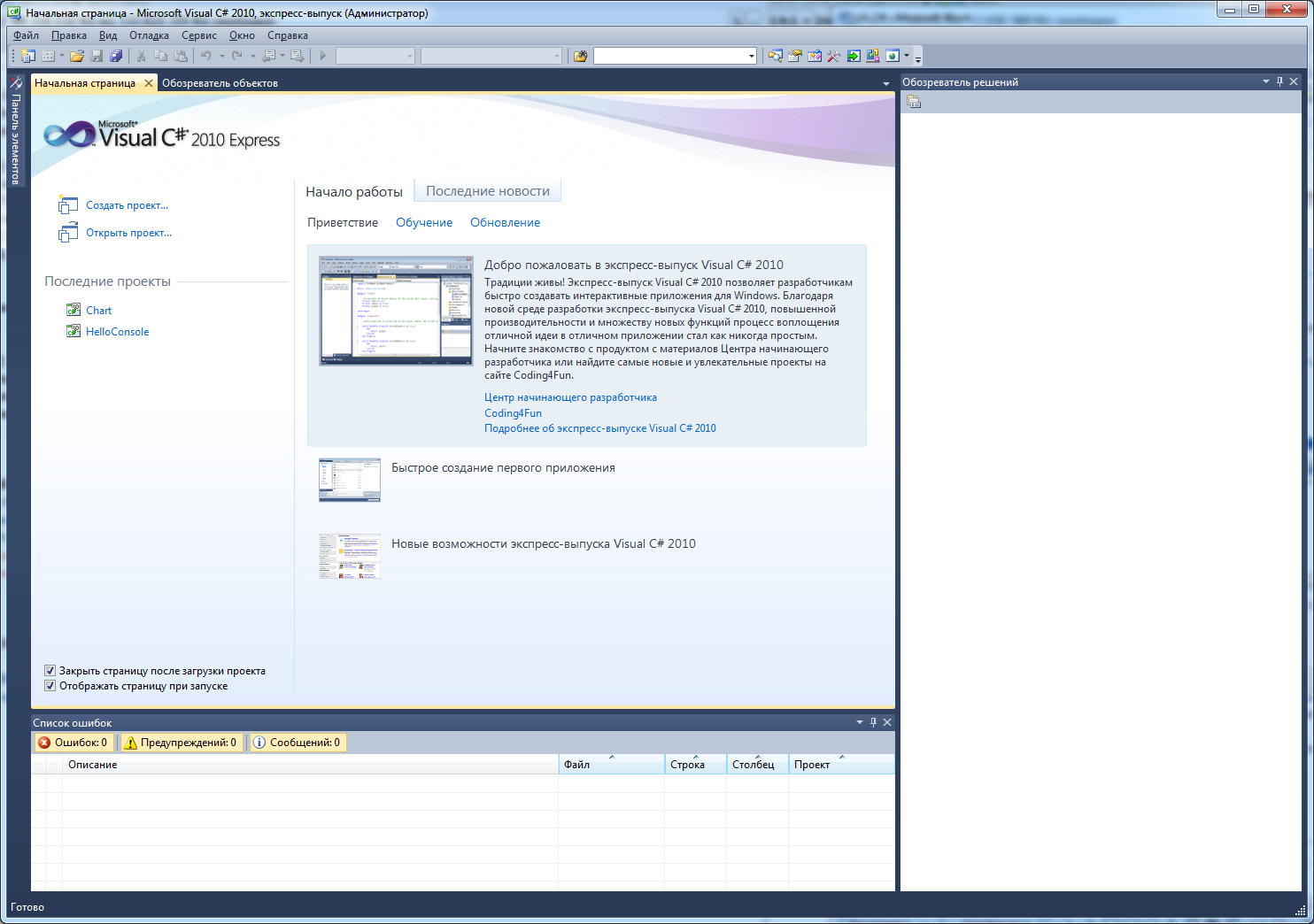Click the Open File folder icon
The height and width of the screenshot is (924, 1314).
[77, 56]
